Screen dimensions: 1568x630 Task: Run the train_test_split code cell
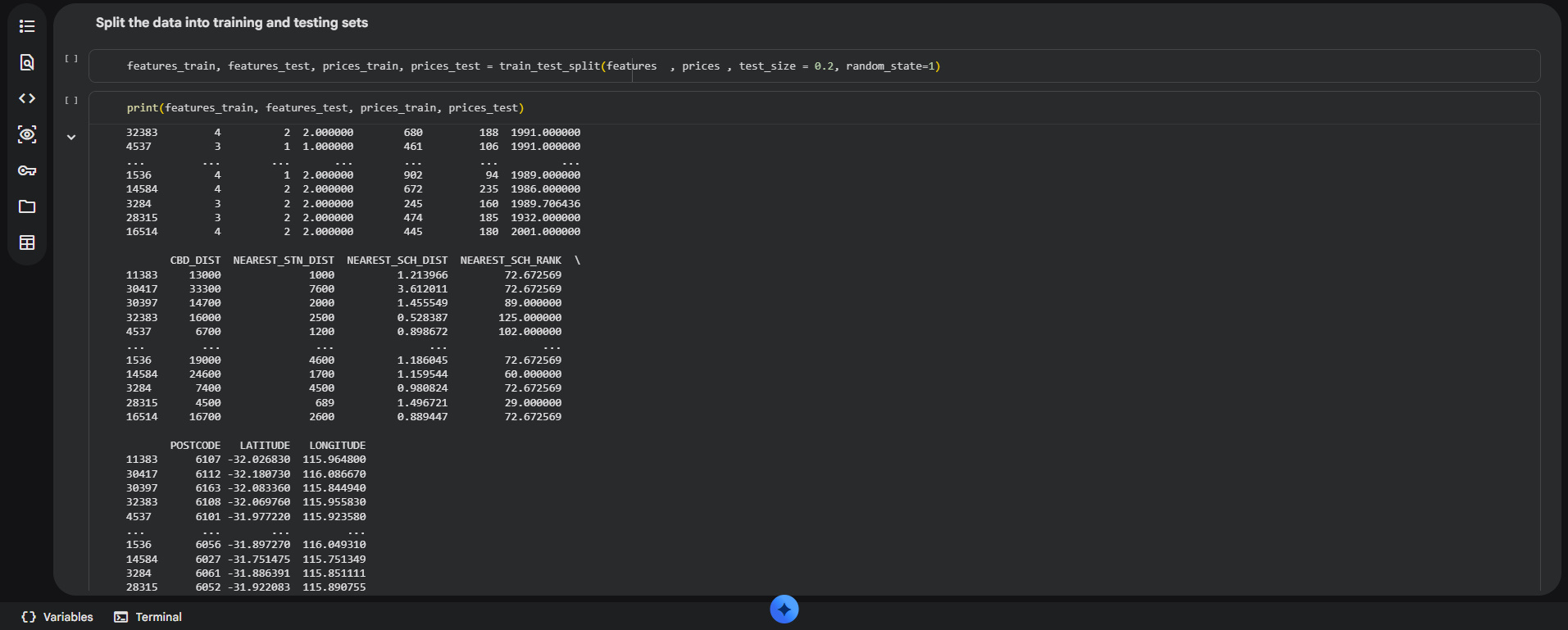[x=71, y=59]
